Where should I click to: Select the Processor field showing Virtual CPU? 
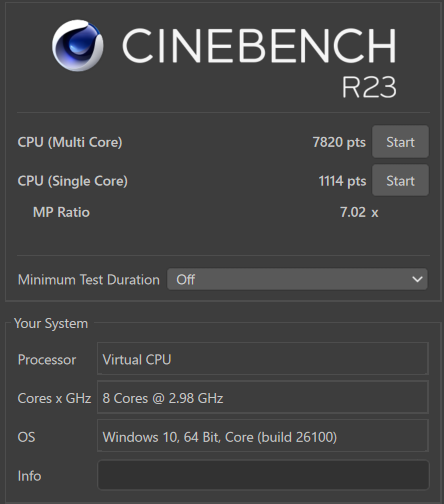pos(263,359)
